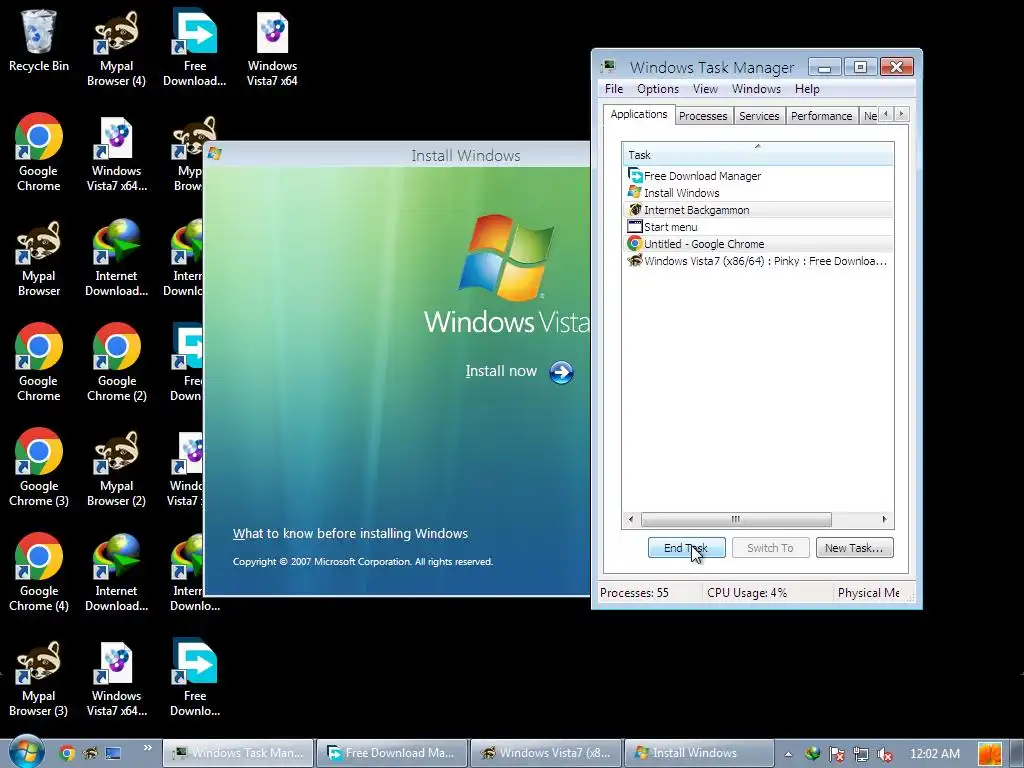
Task: Click the orange icon at taskbar end
Action: click(x=990, y=754)
